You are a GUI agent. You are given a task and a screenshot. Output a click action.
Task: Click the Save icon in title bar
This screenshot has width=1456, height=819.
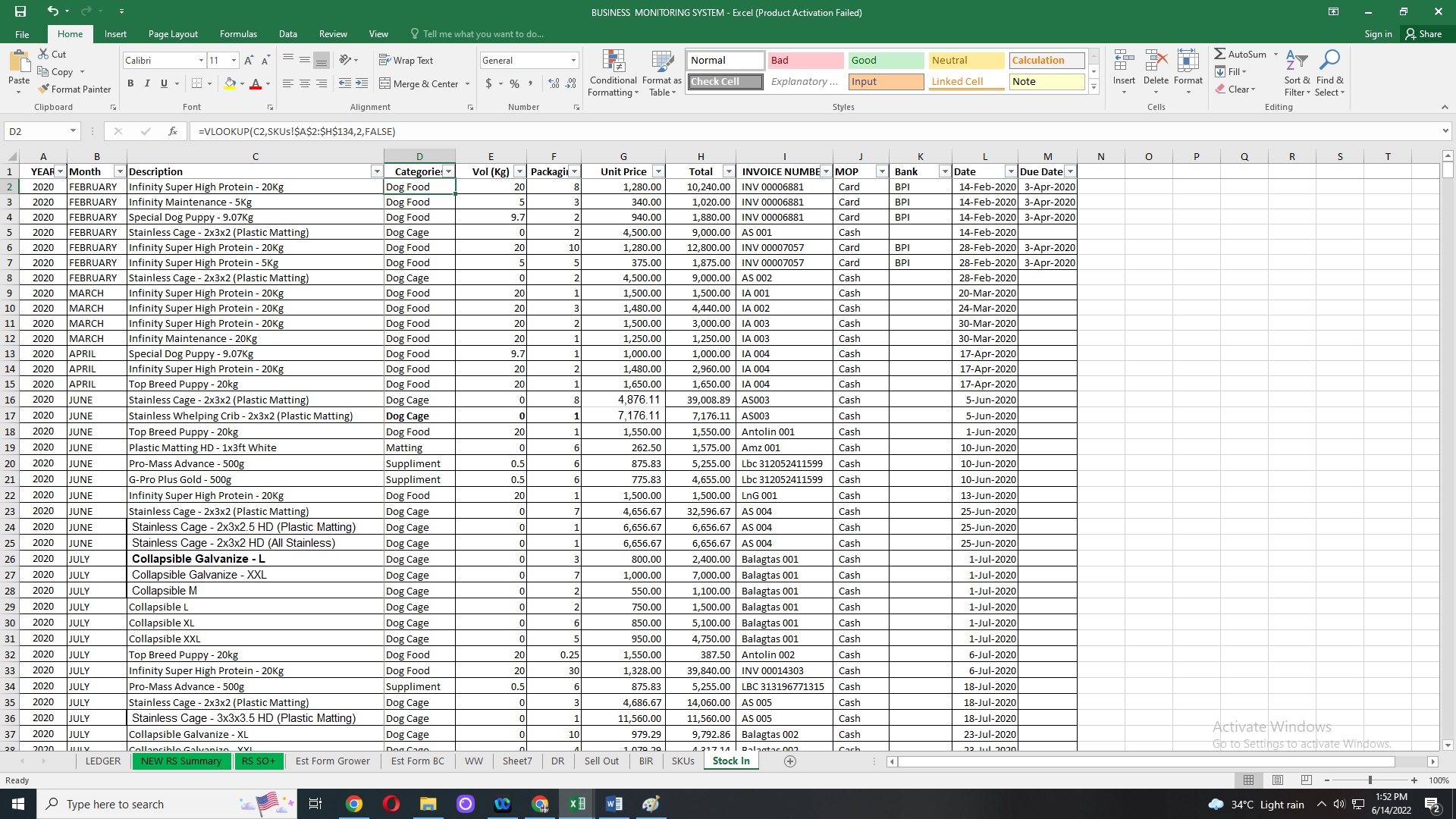(20, 11)
